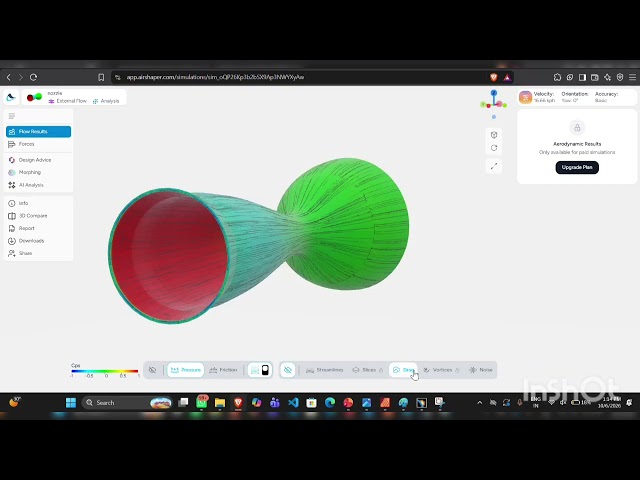The width and height of the screenshot is (640, 480).
Task: Toggle surface visibility eye icon
Action: pos(152,370)
